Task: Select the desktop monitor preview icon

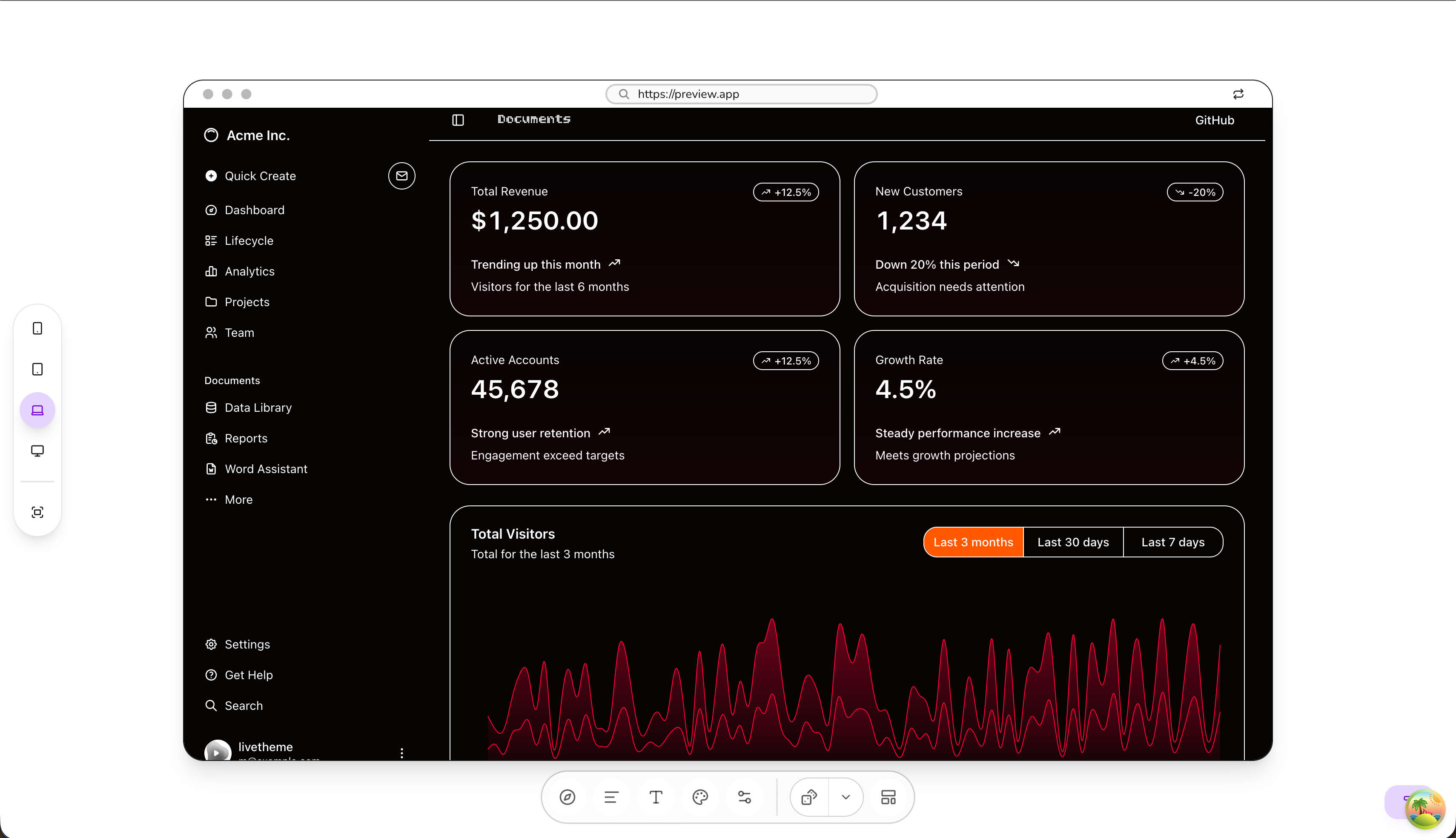Action: 37,451
